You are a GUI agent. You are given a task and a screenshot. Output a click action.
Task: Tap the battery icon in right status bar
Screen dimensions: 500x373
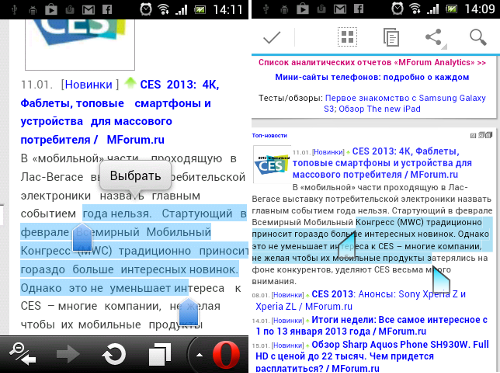452,9
